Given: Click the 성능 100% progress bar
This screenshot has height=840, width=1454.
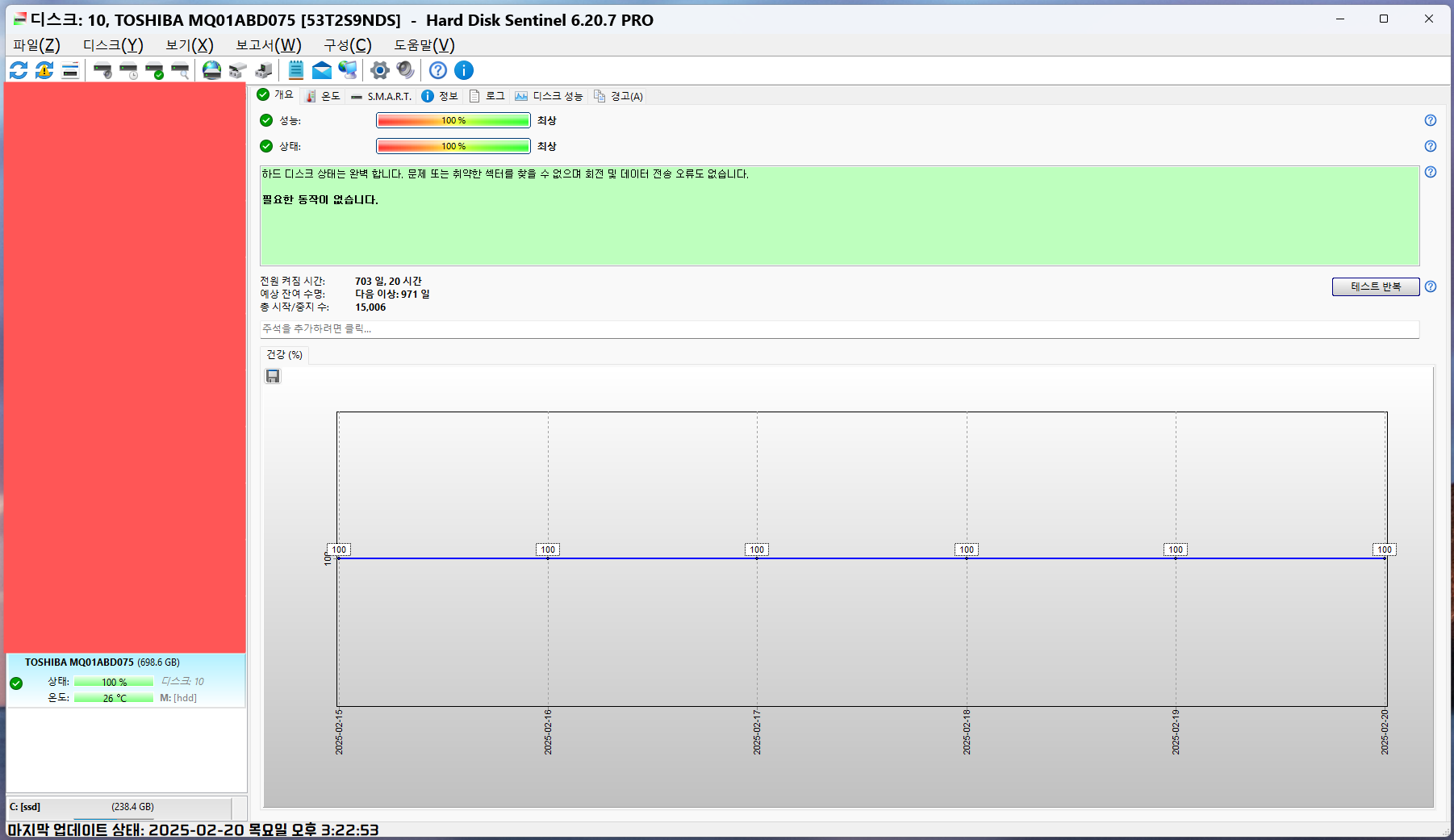Looking at the screenshot, I should click(453, 120).
